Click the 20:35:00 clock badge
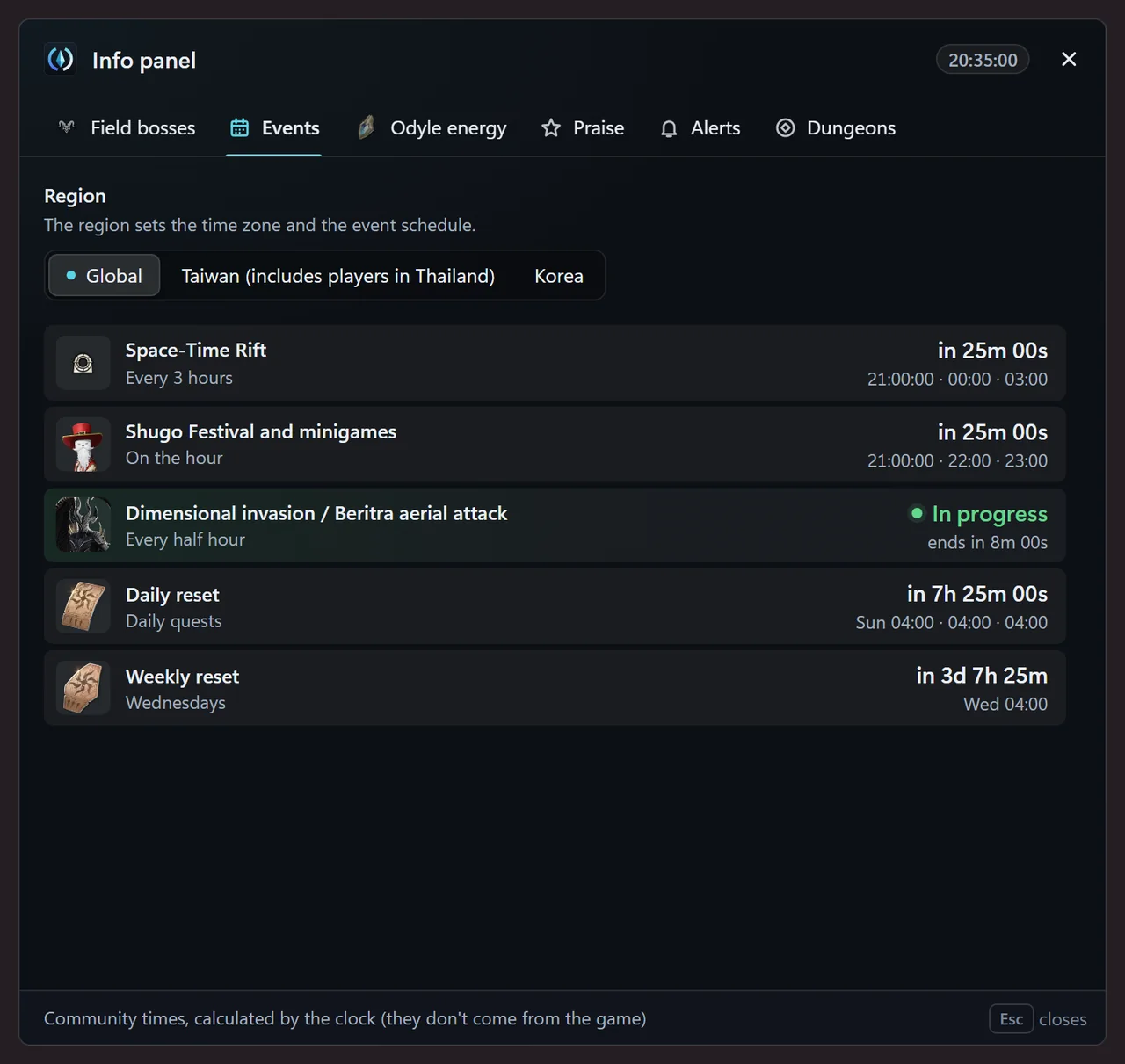 tap(983, 60)
